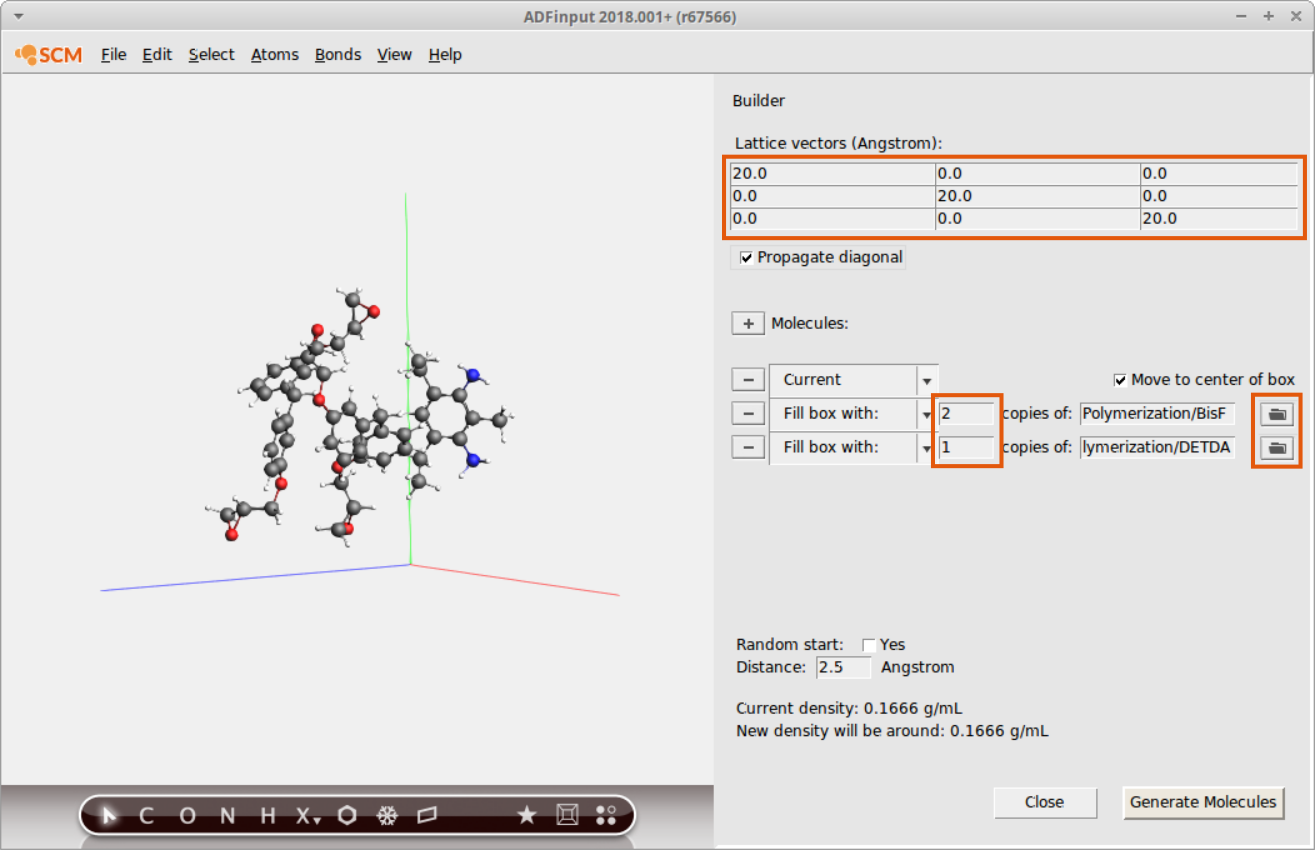Browse file for DETDA molecule
The height and width of the screenshot is (850, 1315).
(x=1277, y=447)
